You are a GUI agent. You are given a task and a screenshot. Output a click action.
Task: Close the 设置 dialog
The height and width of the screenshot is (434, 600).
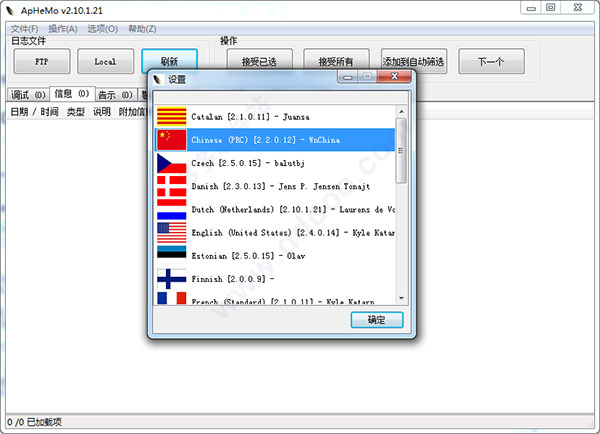[x=394, y=76]
